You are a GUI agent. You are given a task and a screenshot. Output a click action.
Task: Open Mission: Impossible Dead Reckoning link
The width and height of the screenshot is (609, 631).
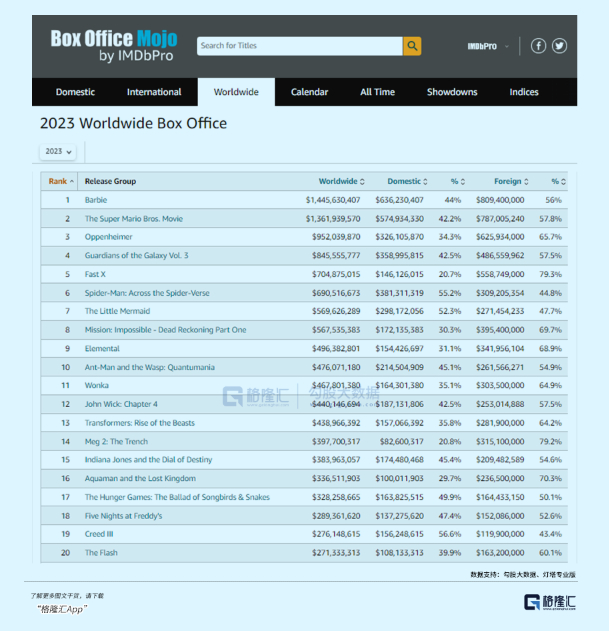(165, 330)
